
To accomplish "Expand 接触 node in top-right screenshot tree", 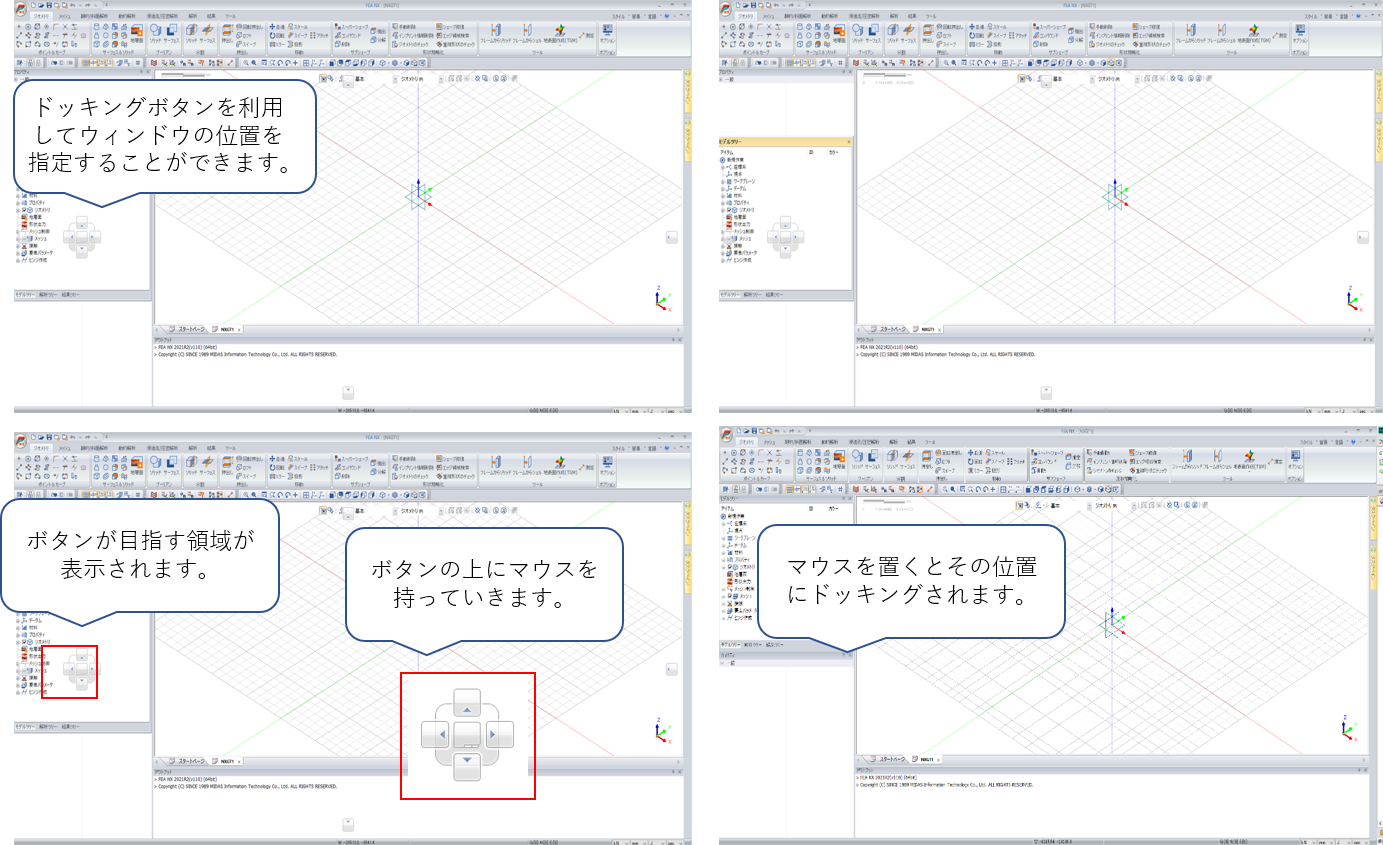I will tap(723, 246).
